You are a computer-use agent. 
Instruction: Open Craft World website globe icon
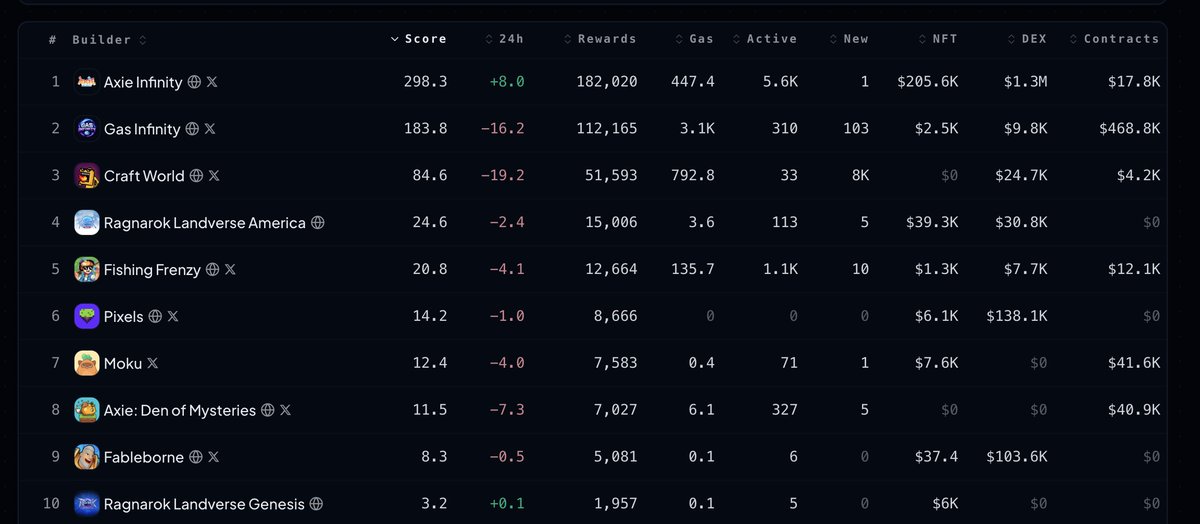pos(197,175)
